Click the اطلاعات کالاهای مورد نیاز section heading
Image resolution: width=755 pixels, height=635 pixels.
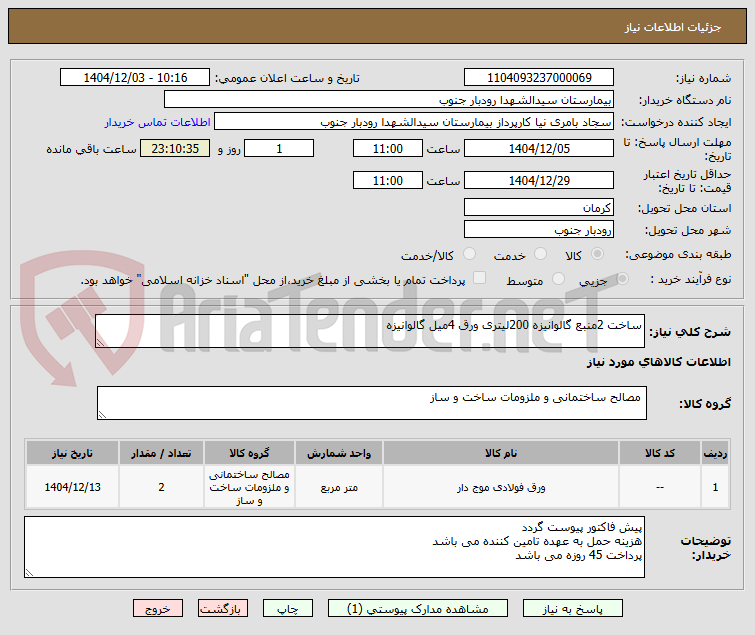658,362
